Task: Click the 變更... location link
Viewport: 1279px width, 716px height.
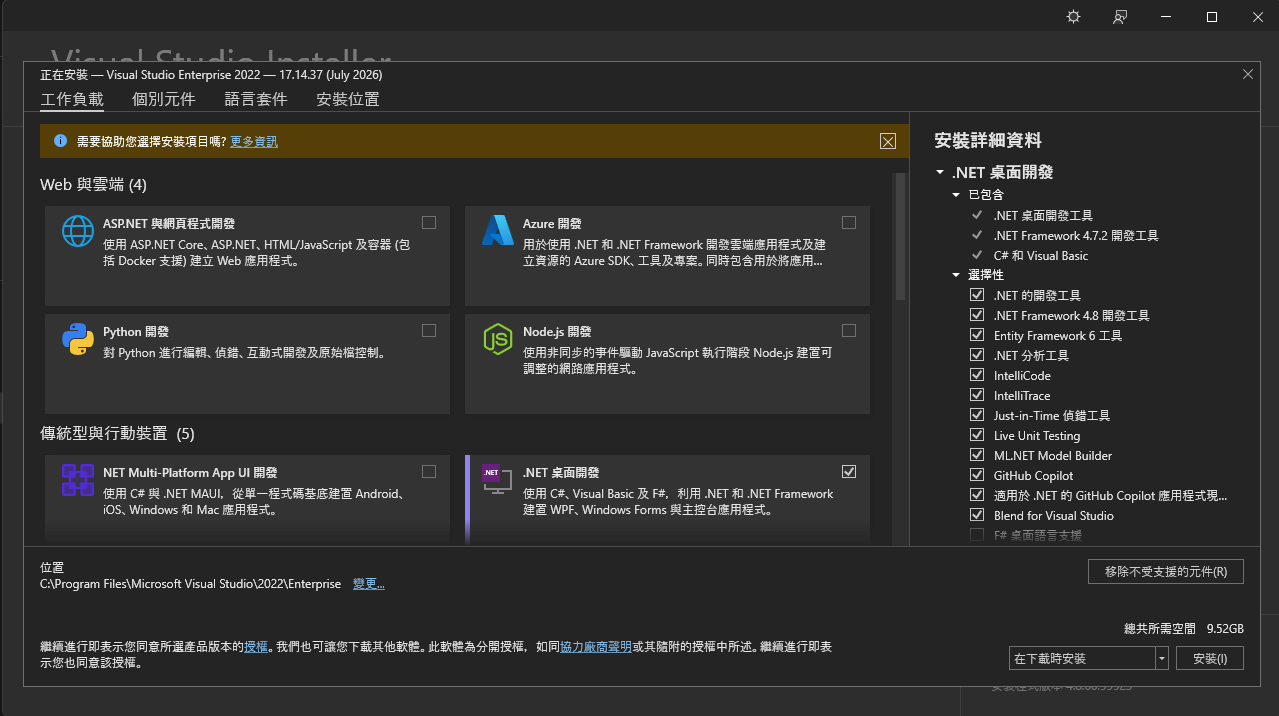Action: click(369, 583)
